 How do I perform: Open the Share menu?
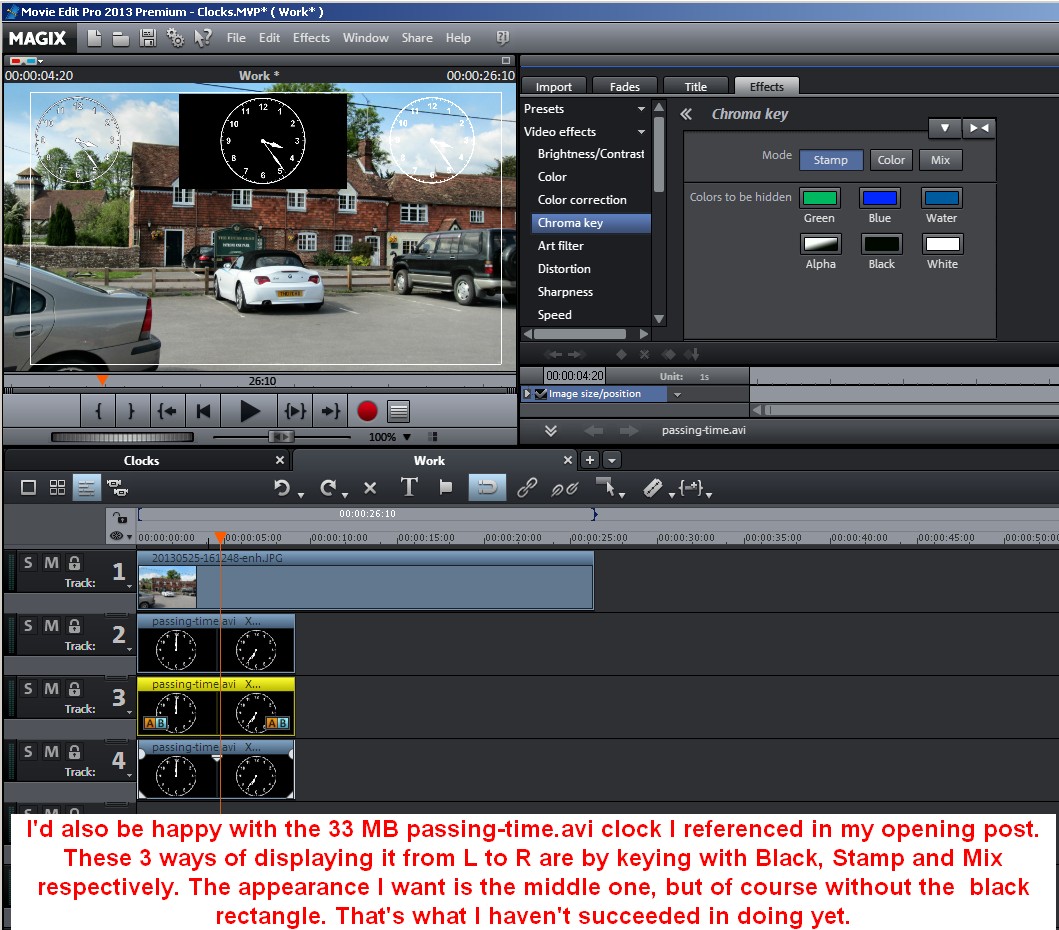417,38
